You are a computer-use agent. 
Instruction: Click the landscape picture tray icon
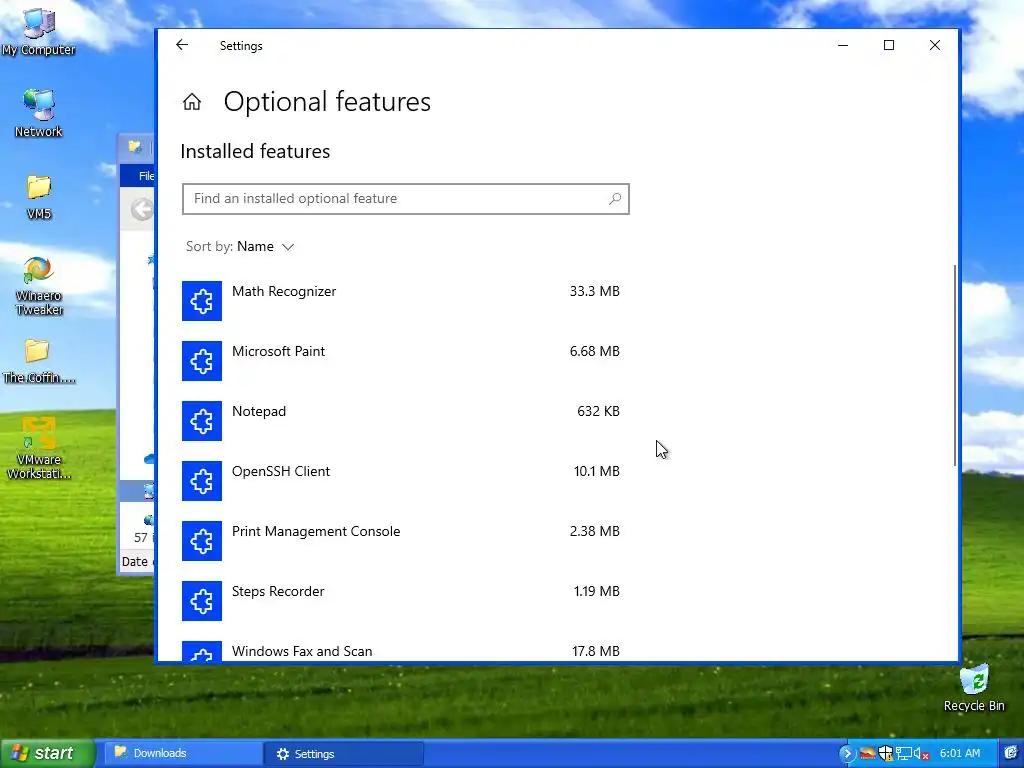click(867, 754)
